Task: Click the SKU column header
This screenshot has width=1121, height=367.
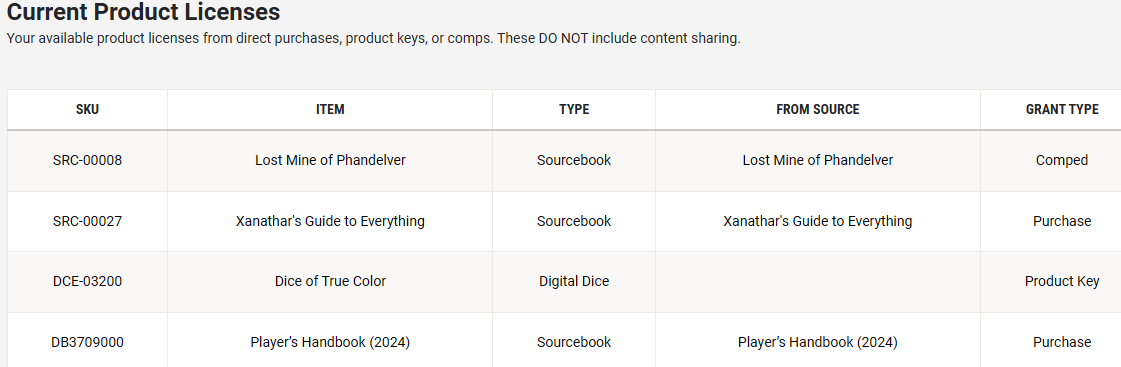Action: [87, 109]
